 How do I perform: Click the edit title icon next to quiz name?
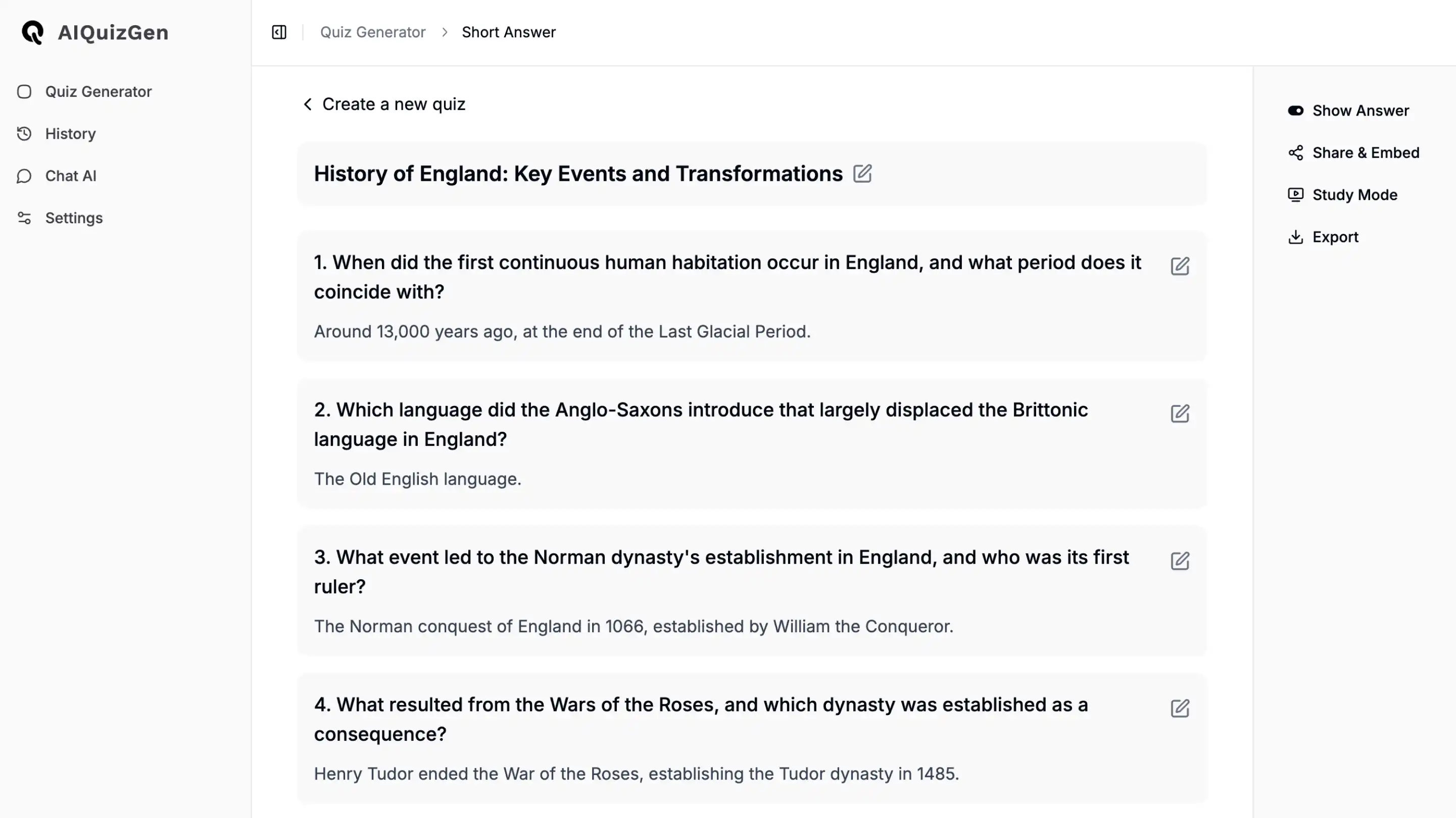click(x=863, y=173)
